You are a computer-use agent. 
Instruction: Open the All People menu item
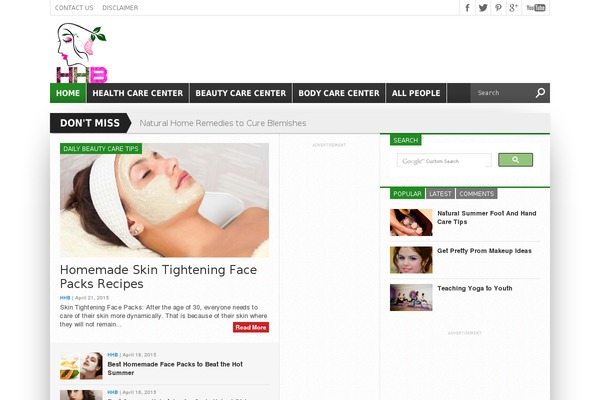[x=416, y=93]
